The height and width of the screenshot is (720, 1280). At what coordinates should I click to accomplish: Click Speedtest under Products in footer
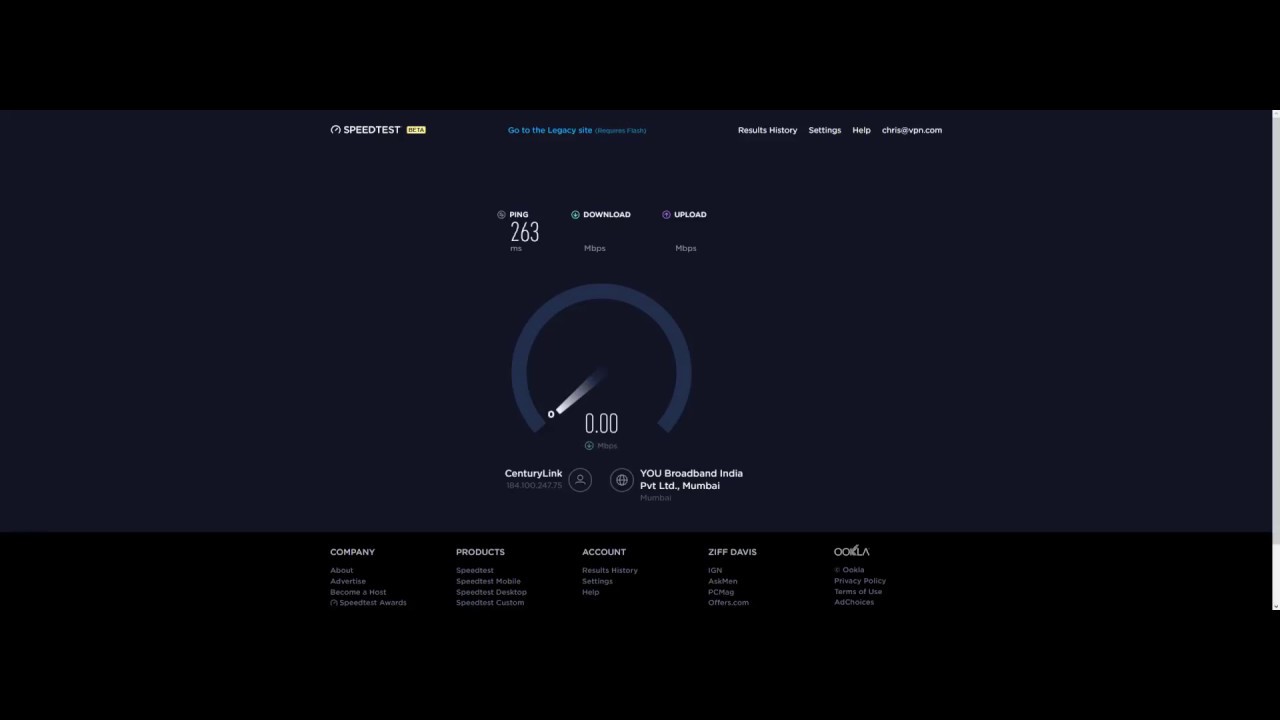475,570
